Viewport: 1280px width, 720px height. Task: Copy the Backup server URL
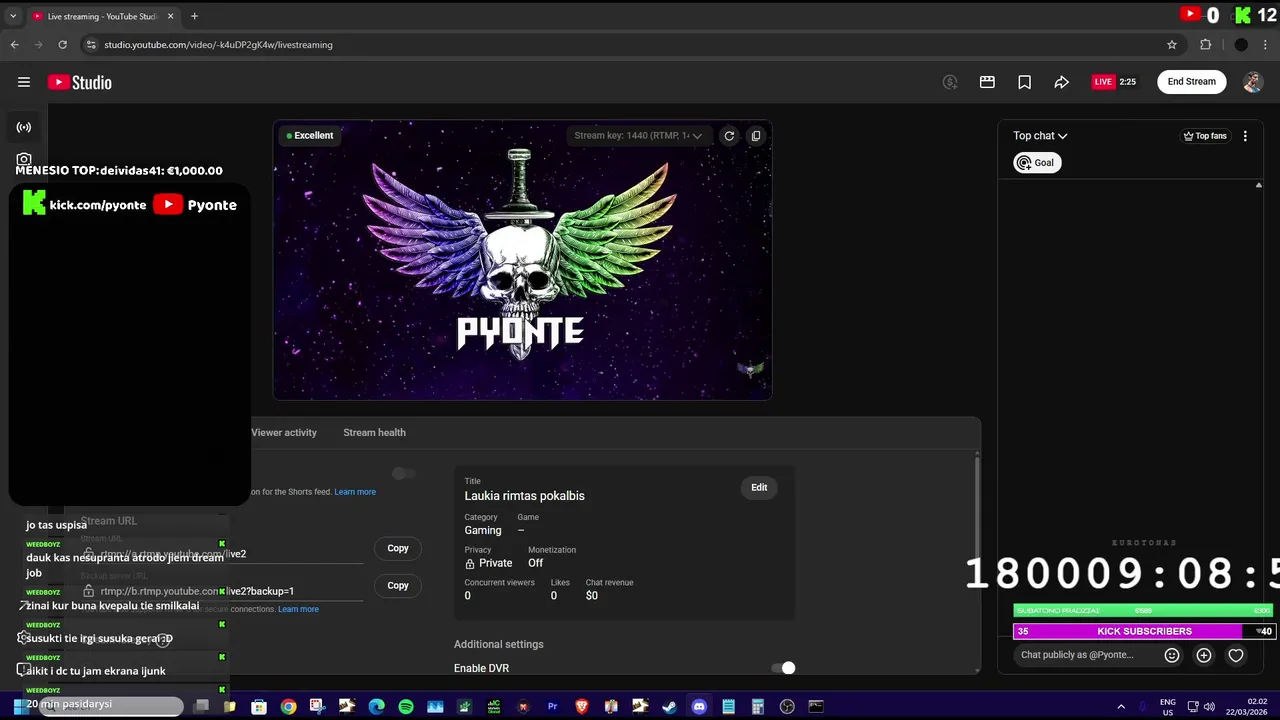click(x=398, y=585)
